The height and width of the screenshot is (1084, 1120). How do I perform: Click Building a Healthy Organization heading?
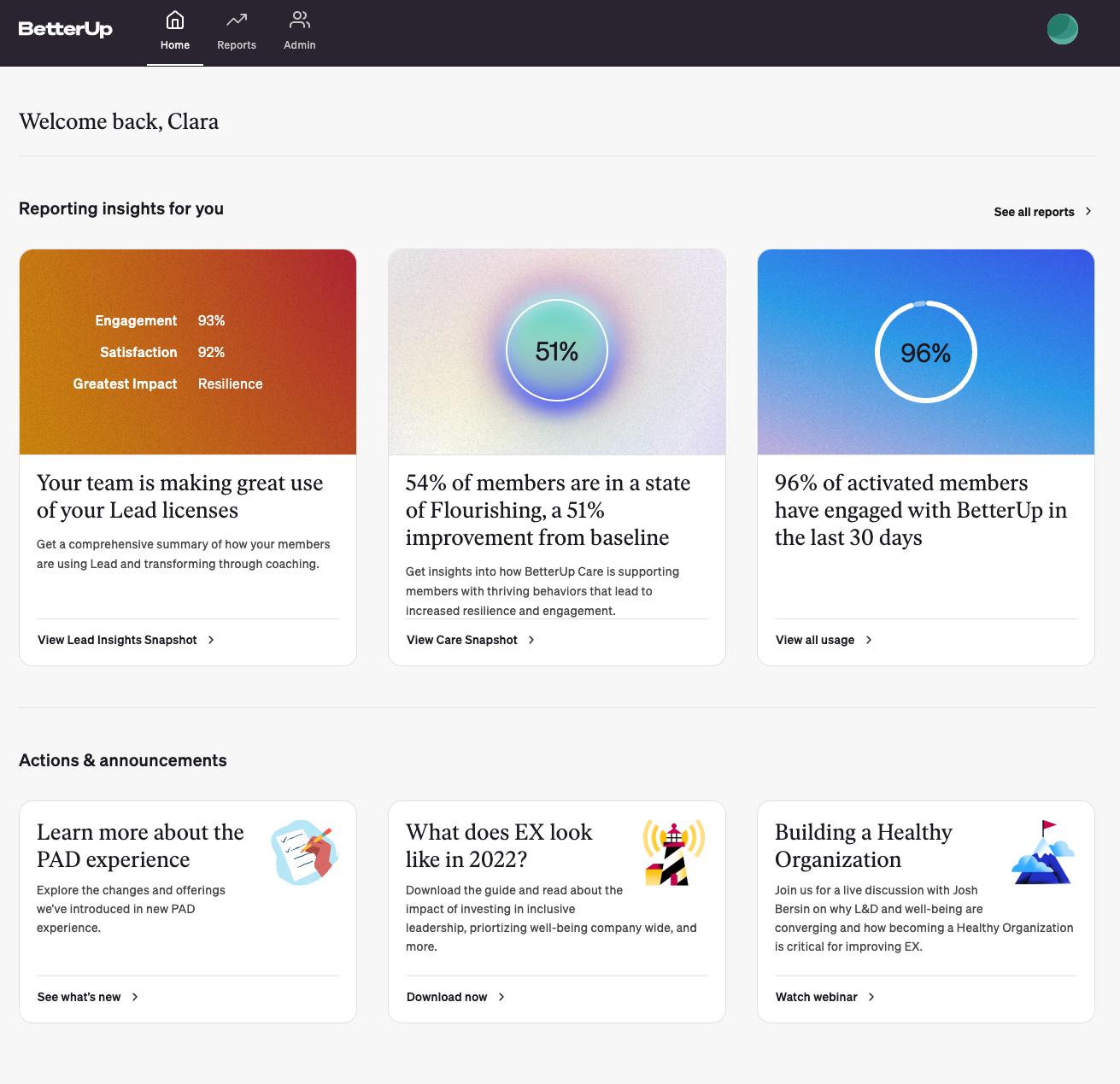[x=864, y=846]
